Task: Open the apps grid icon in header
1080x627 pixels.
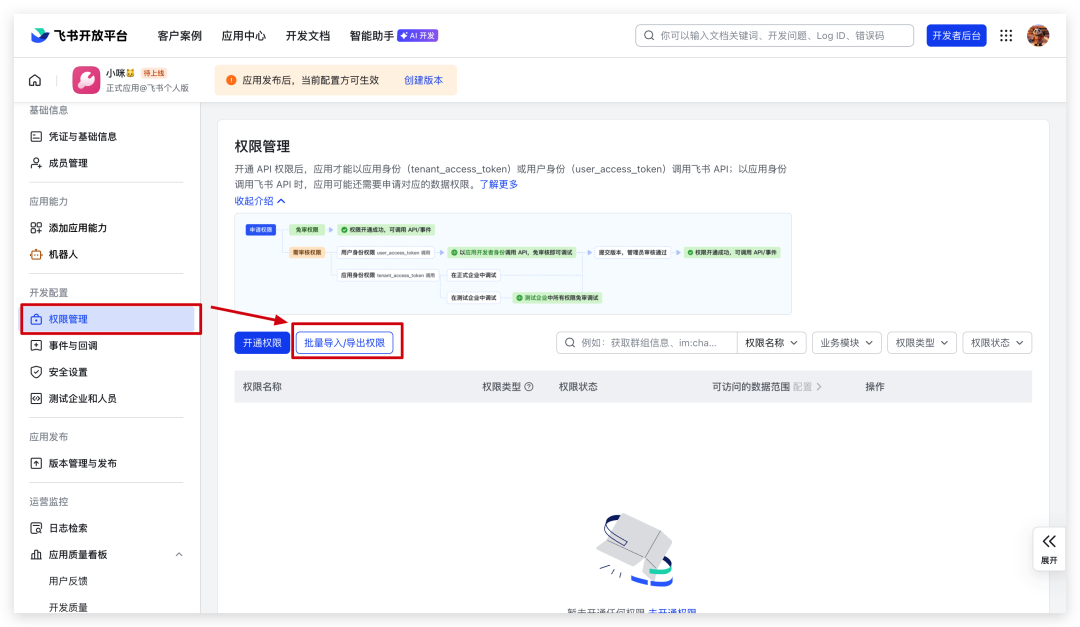Action: coord(1006,35)
